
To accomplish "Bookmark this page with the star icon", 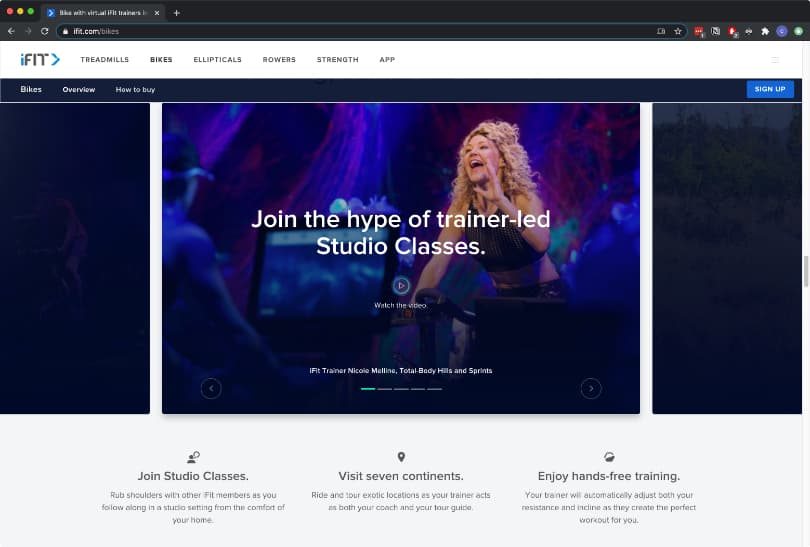I will point(677,31).
